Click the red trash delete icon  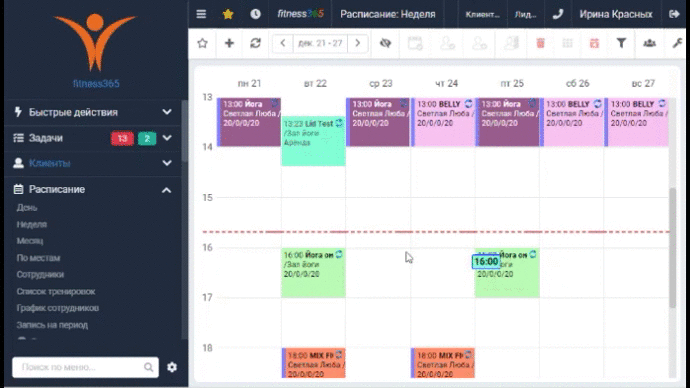click(x=540, y=43)
